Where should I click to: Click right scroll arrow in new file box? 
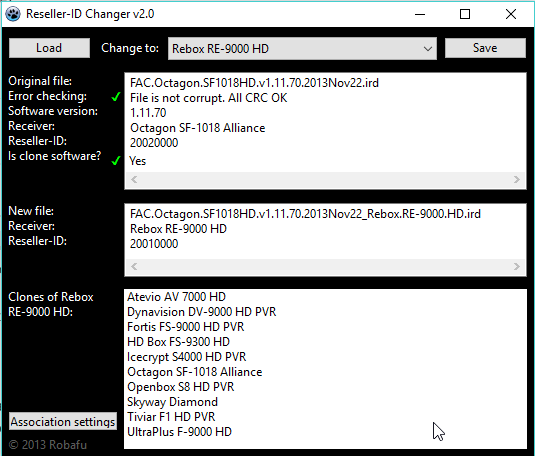(x=517, y=267)
